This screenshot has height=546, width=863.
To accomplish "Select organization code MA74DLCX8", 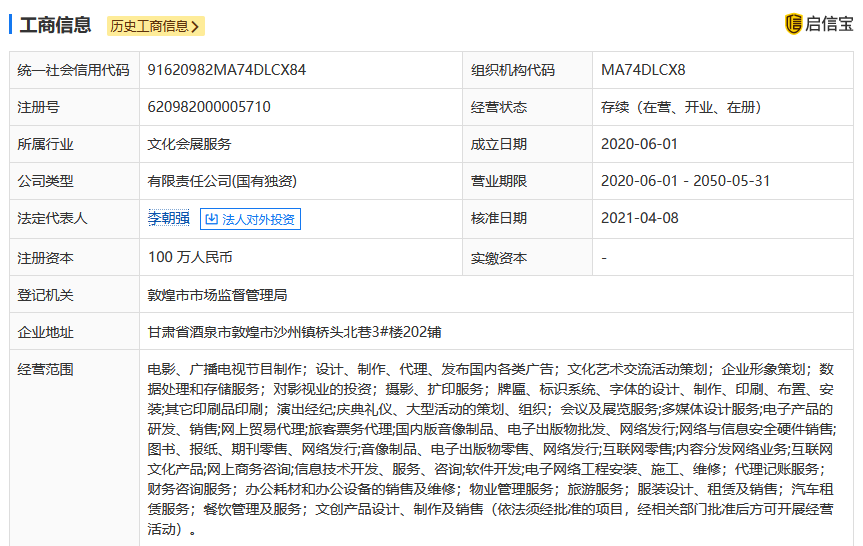I will click(x=643, y=70).
